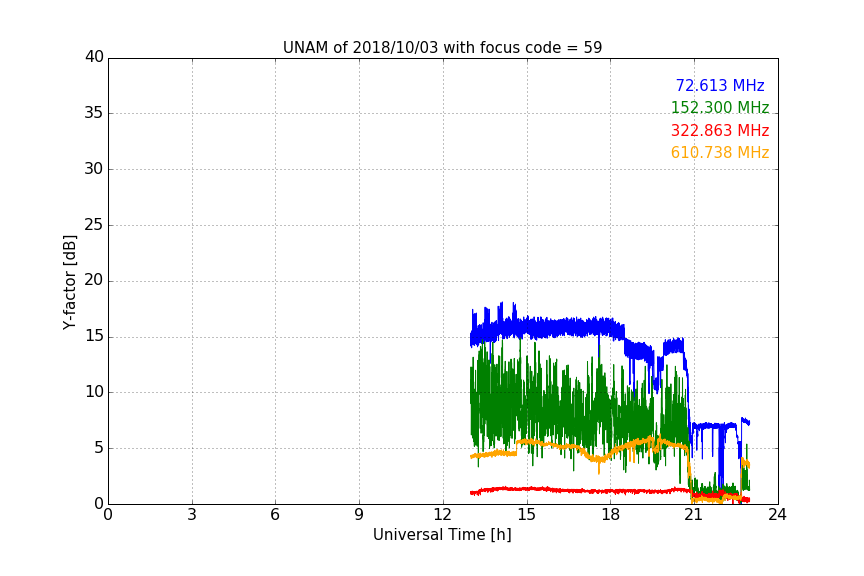Click the plot title 'UNAM of 2018/10/03 with focus code = 59'
Image resolution: width=864 pixels, height=576 pixels.
pyautogui.click(x=442, y=48)
